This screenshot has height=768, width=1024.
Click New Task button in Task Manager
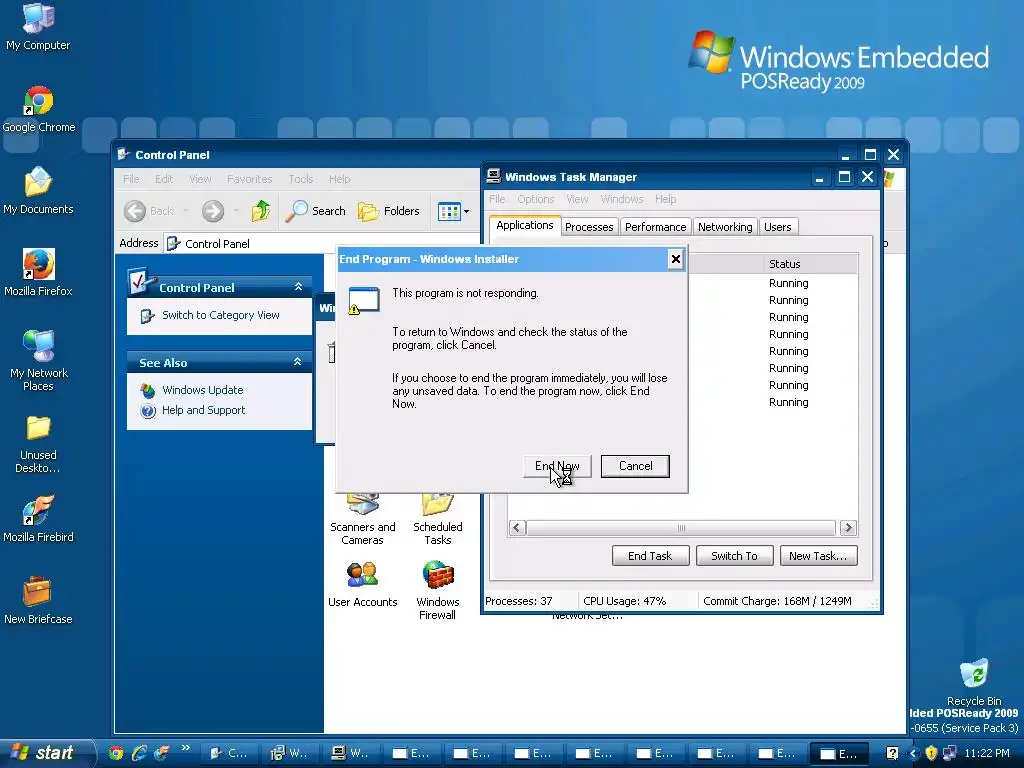(818, 556)
